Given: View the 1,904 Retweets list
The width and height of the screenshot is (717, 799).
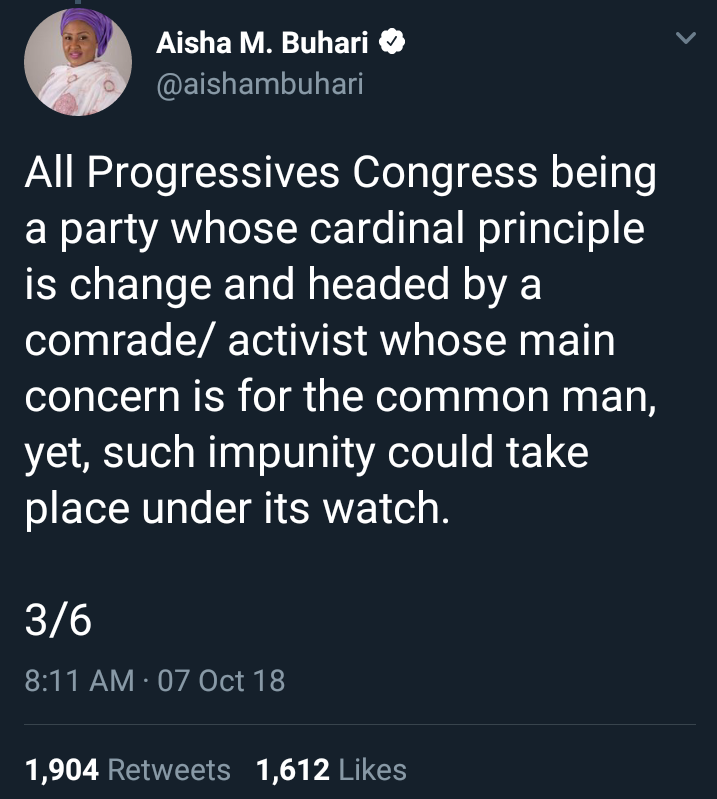Looking at the screenshot, I should click(x=127, y=769).
